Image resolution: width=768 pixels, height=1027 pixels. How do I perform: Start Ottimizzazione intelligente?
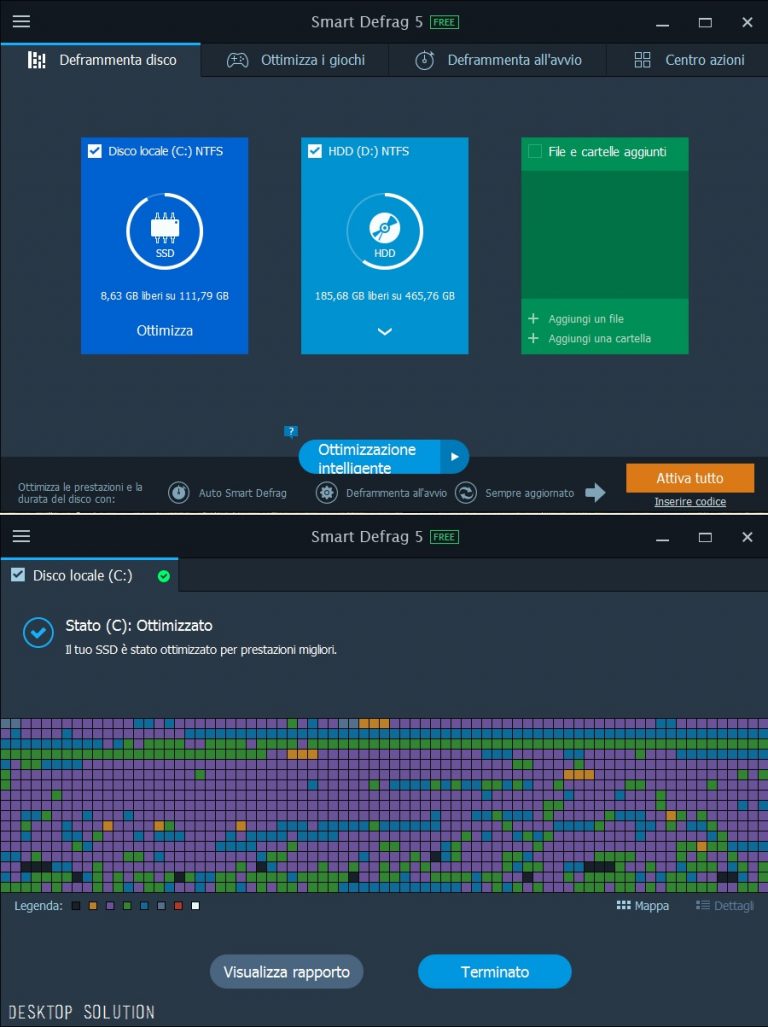(x=370, y=457)
